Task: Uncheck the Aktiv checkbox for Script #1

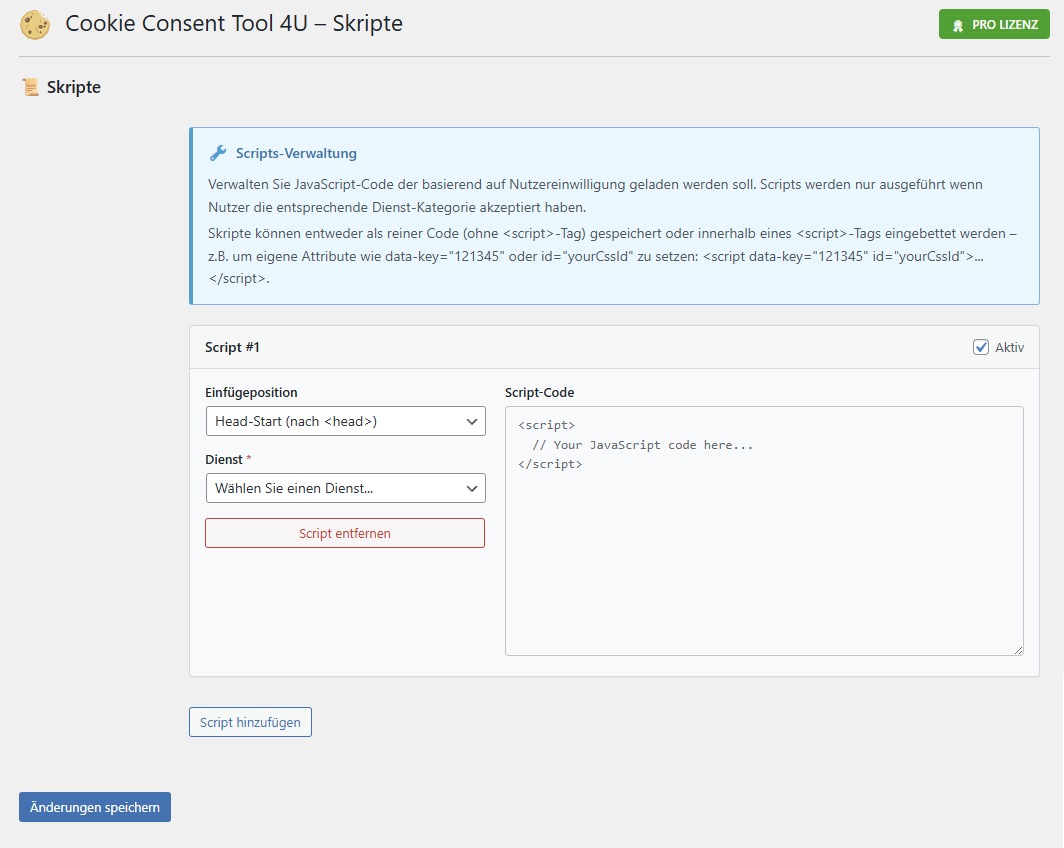Action: pos(979,347)
